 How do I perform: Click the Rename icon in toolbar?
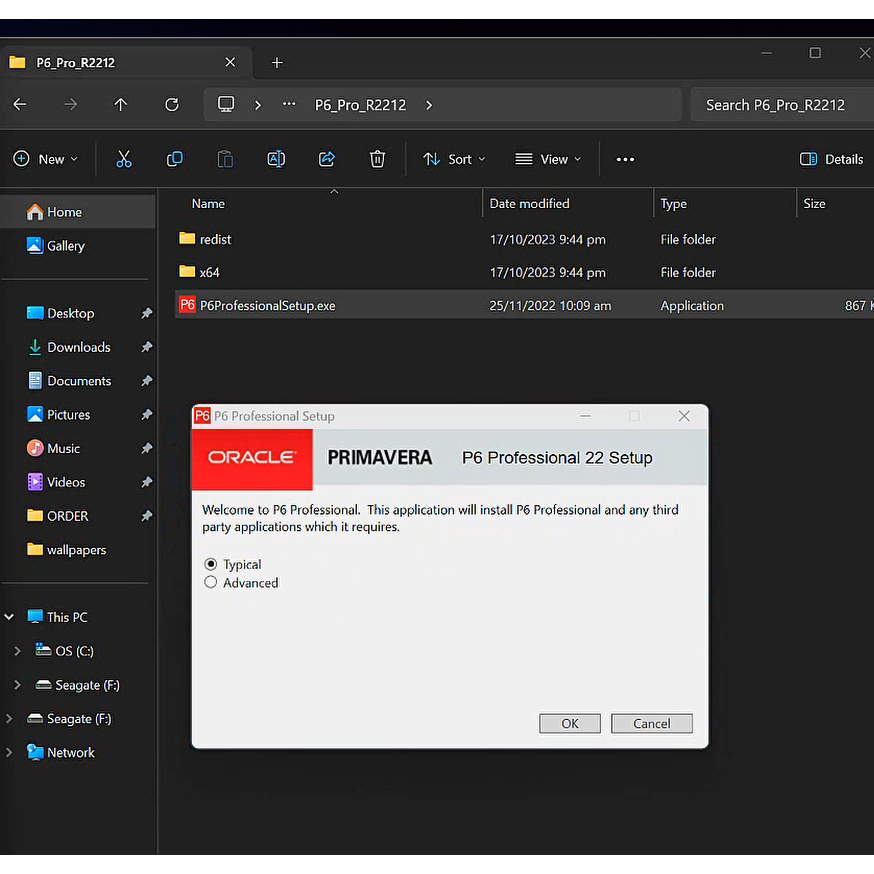(x=276, y=159)
